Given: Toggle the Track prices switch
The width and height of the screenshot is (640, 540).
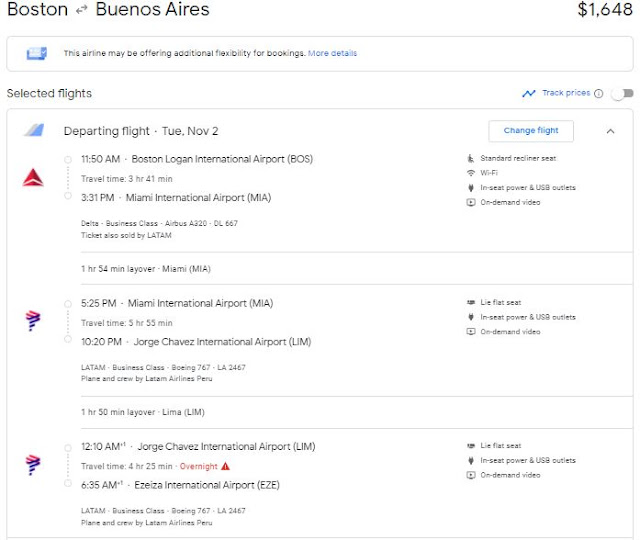Looking at the screenshot, I should pyautogui.click(x=622, y=94).
